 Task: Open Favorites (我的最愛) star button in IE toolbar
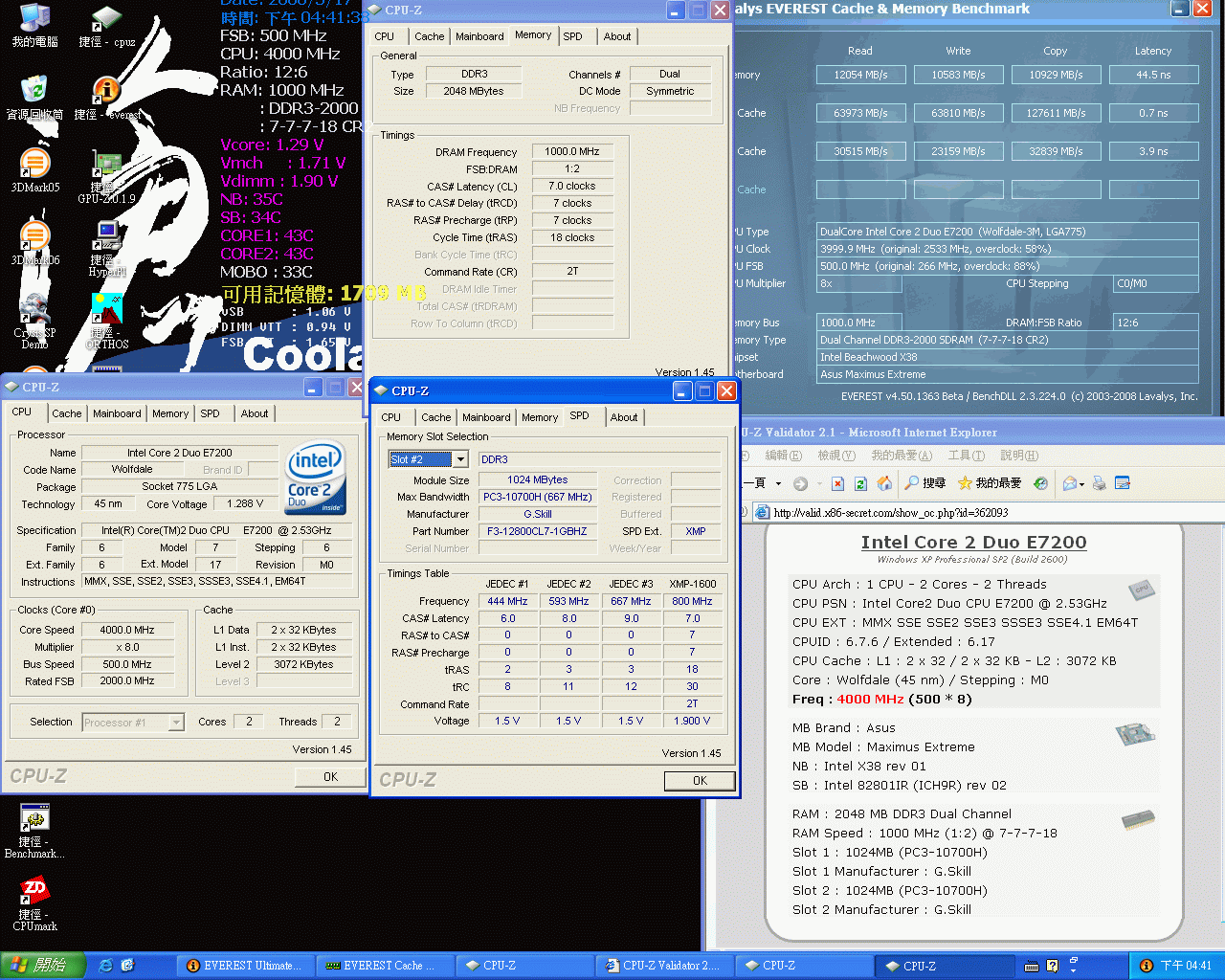coord(990,483)
